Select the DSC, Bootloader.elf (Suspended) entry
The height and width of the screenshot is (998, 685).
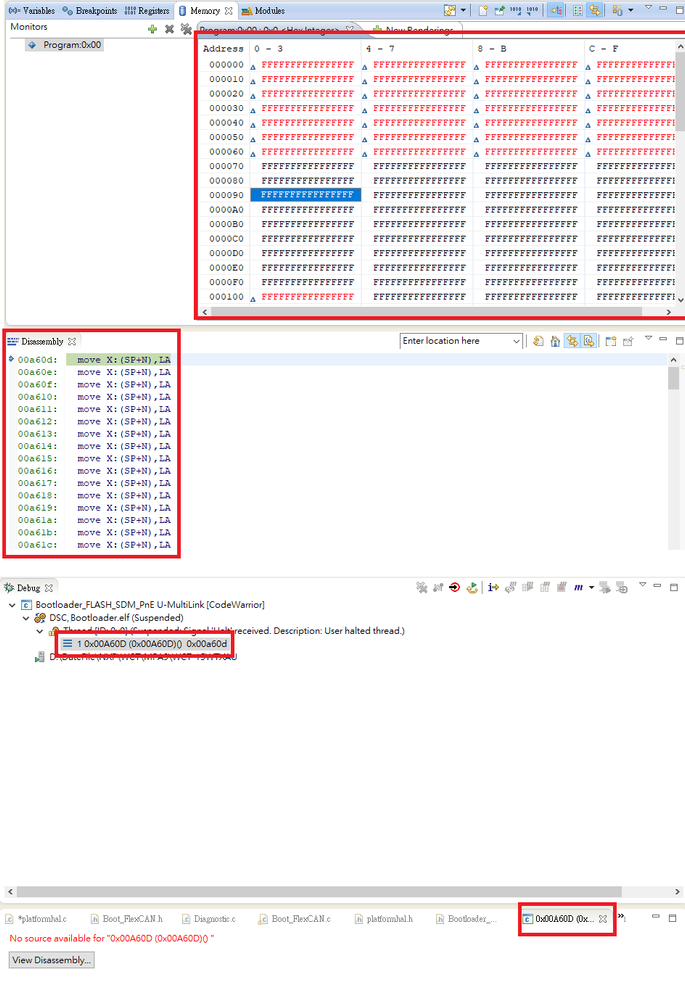(110, 618)
